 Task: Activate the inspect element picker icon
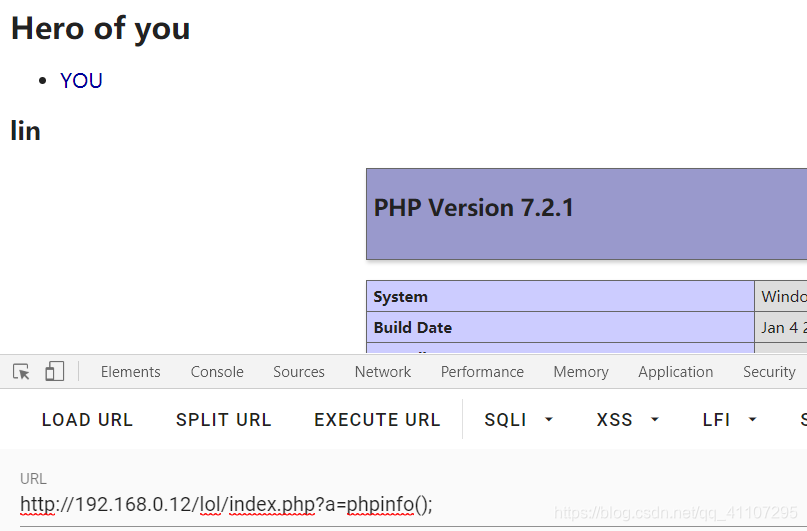(x=22, y=371)
